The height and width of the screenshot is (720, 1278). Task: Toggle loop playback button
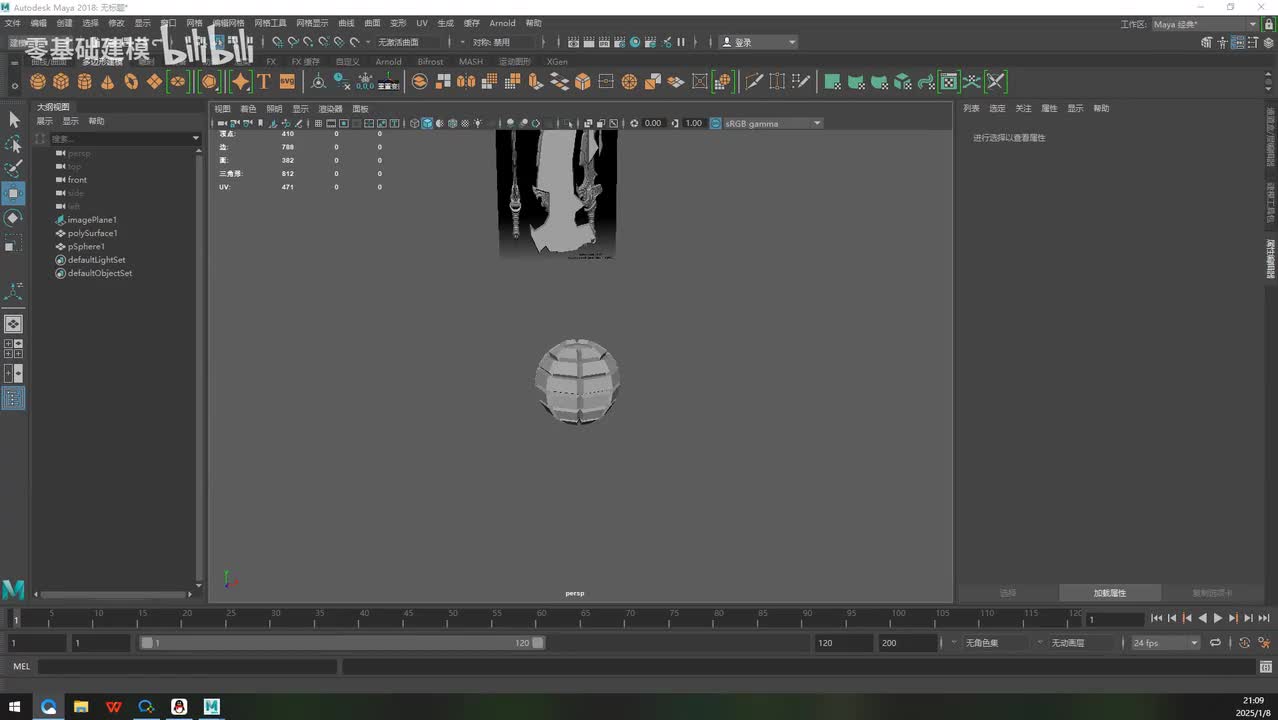pos(1216,643)
